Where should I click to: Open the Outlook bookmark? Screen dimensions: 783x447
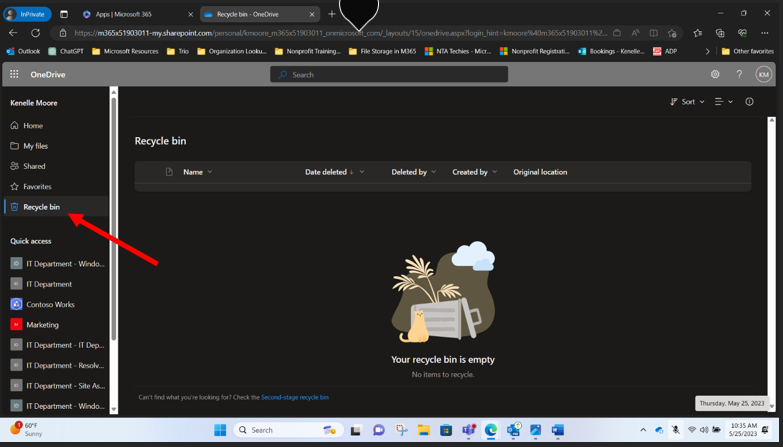(23, 51)
